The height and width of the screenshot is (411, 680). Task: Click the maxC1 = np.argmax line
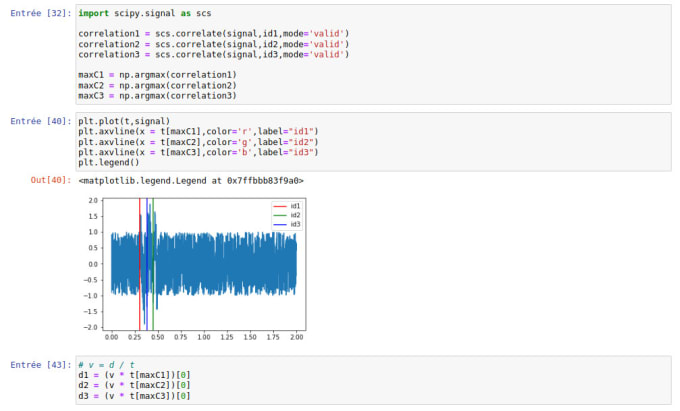157,75
